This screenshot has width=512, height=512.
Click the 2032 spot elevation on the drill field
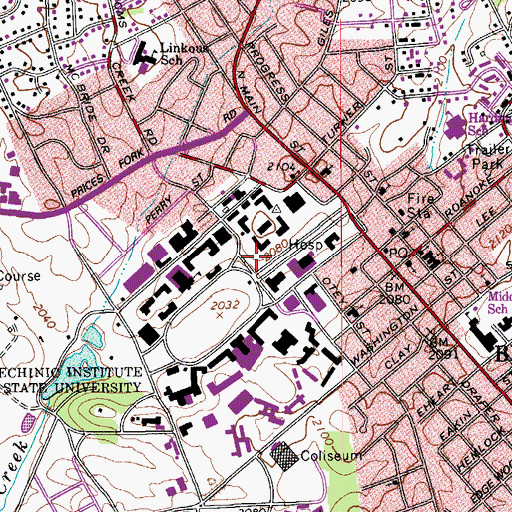(x=225, y=305)
